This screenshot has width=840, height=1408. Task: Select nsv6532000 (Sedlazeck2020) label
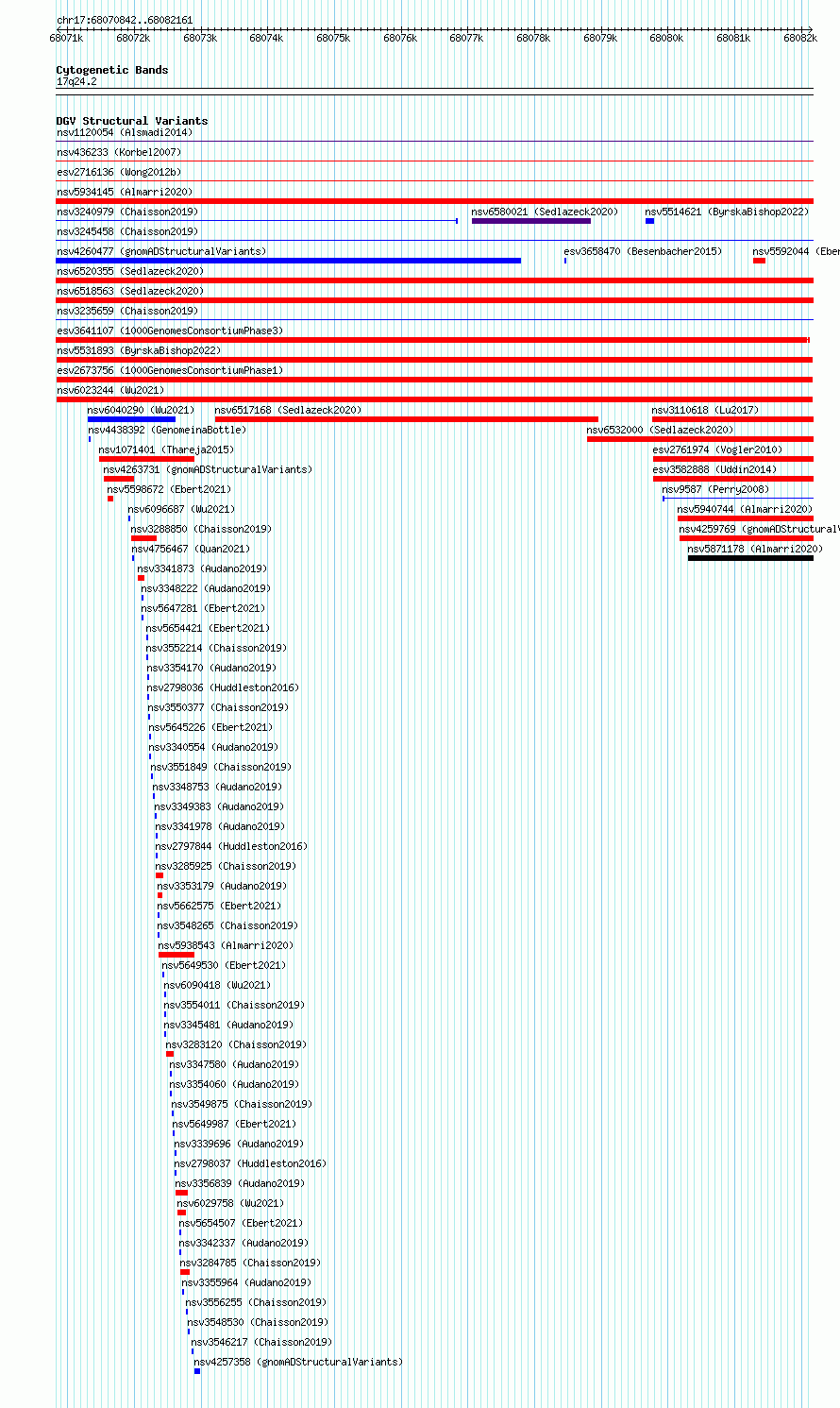[x=661, y=430]
